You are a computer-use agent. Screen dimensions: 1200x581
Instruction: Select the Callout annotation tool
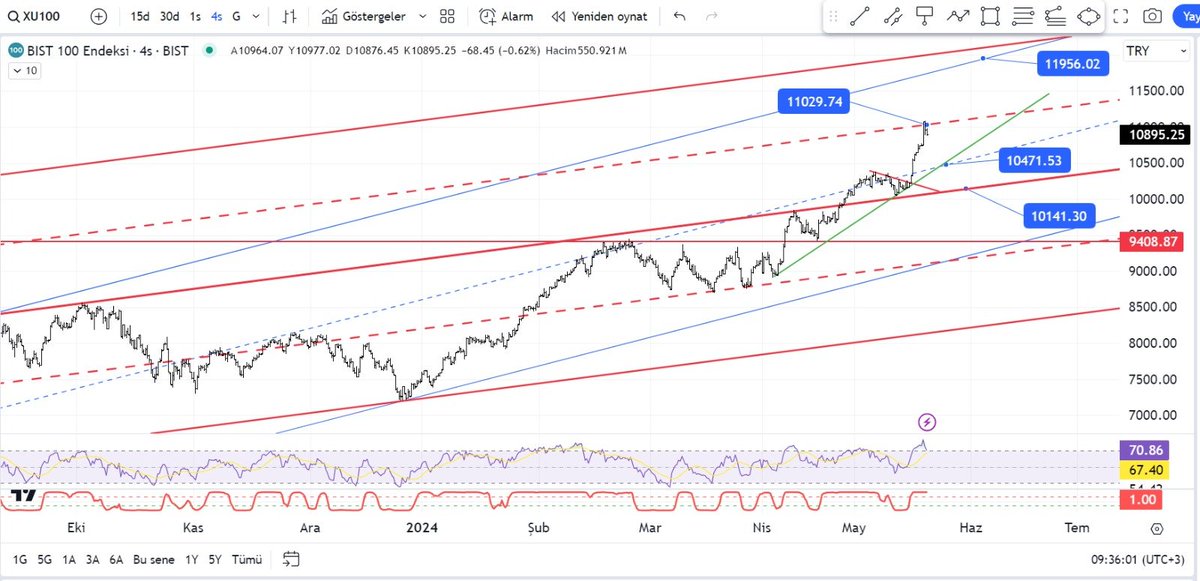(925, 16)
